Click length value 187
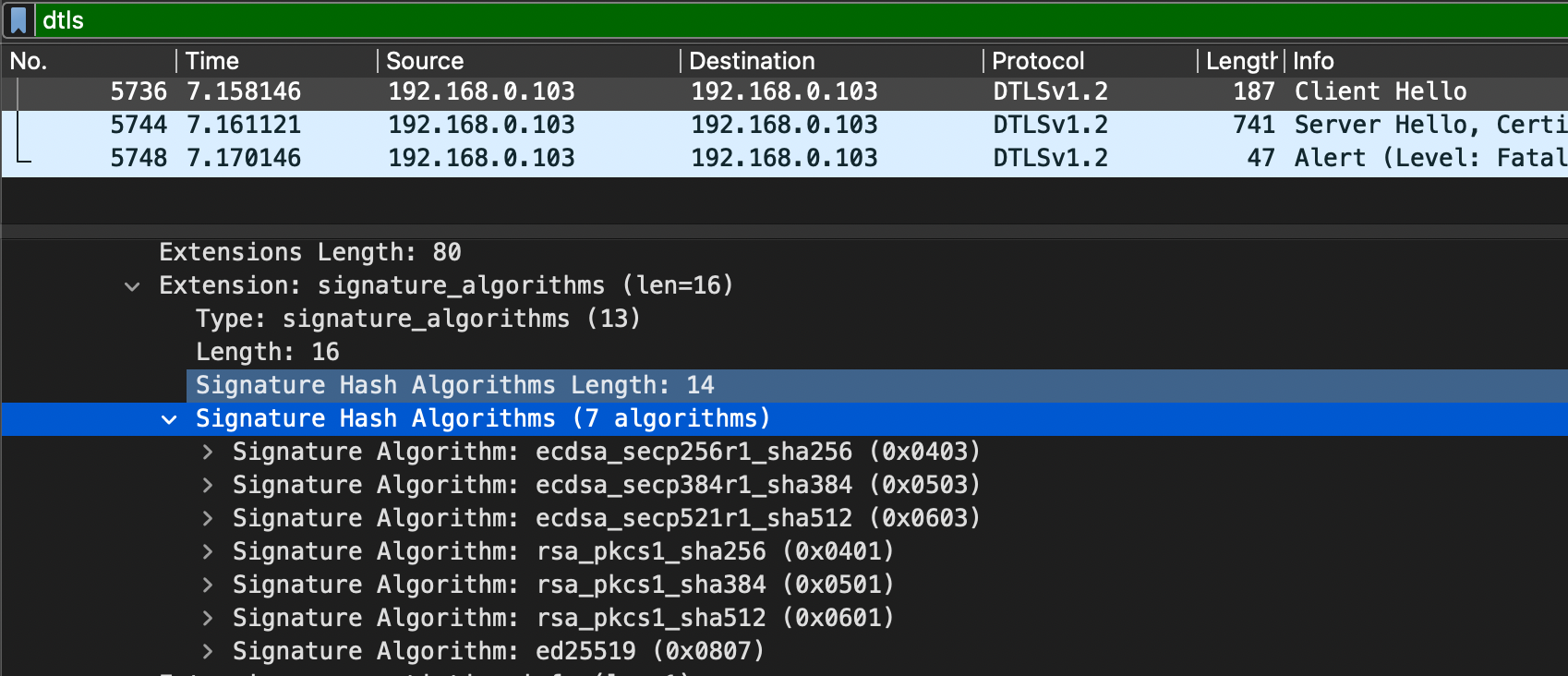Image resolution: width=1568 pixels, height=676 pixels. pos(1254,91)
